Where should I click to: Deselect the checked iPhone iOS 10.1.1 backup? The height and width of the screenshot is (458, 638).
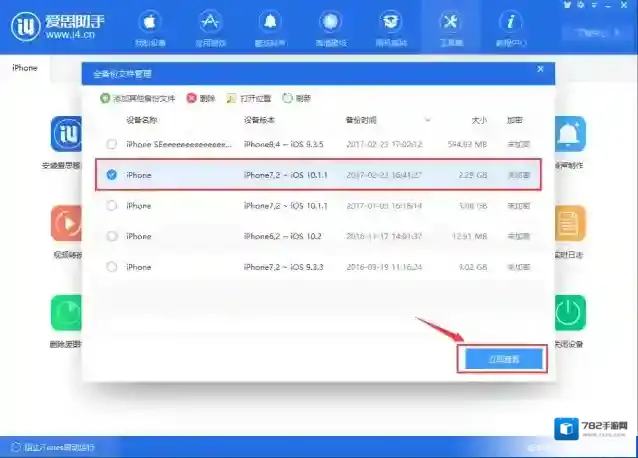[111, 175]
